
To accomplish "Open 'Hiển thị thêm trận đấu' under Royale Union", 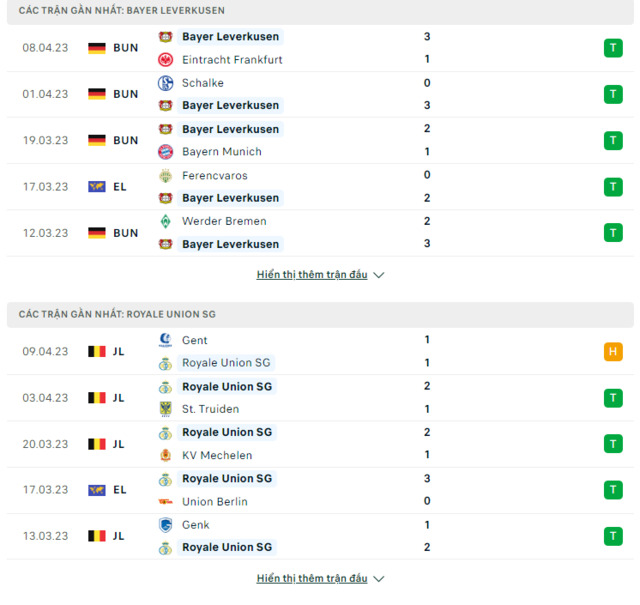I will coord(312,578).
